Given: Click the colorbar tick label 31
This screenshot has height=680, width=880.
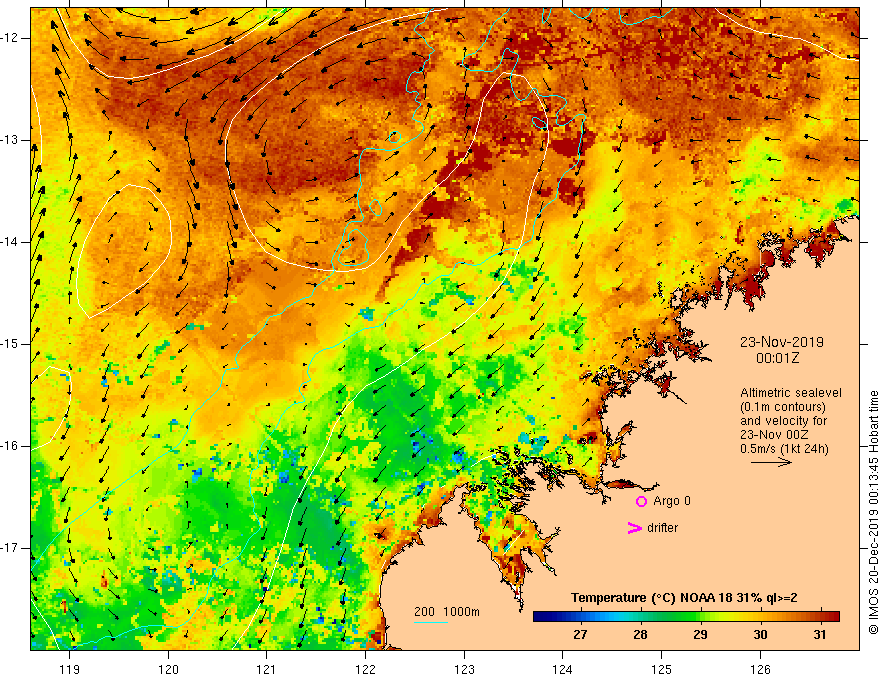Looking at the screenshot, I should click(x=820, y=635).
